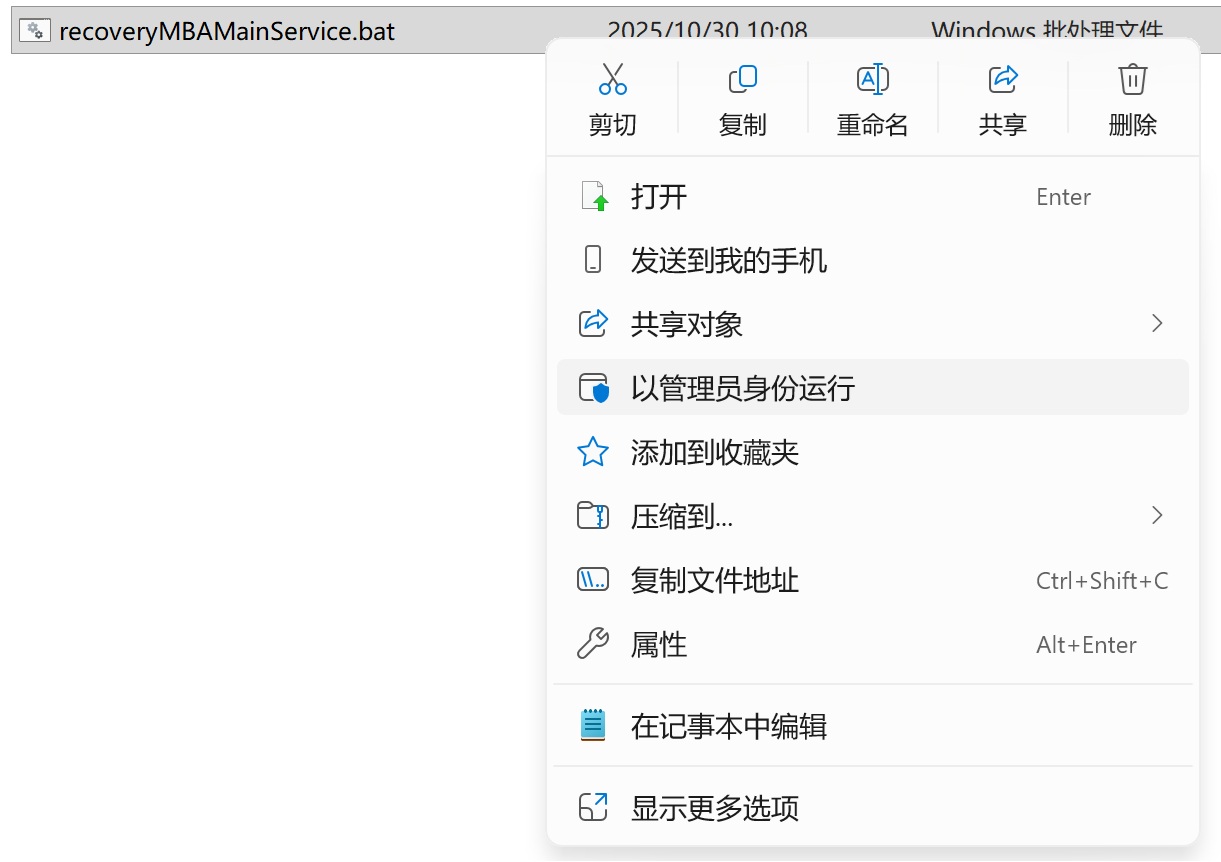Click the phone icon for 发送到我的手机
The width and height of the screenshot is (1221, 862).
pos(594,261)
